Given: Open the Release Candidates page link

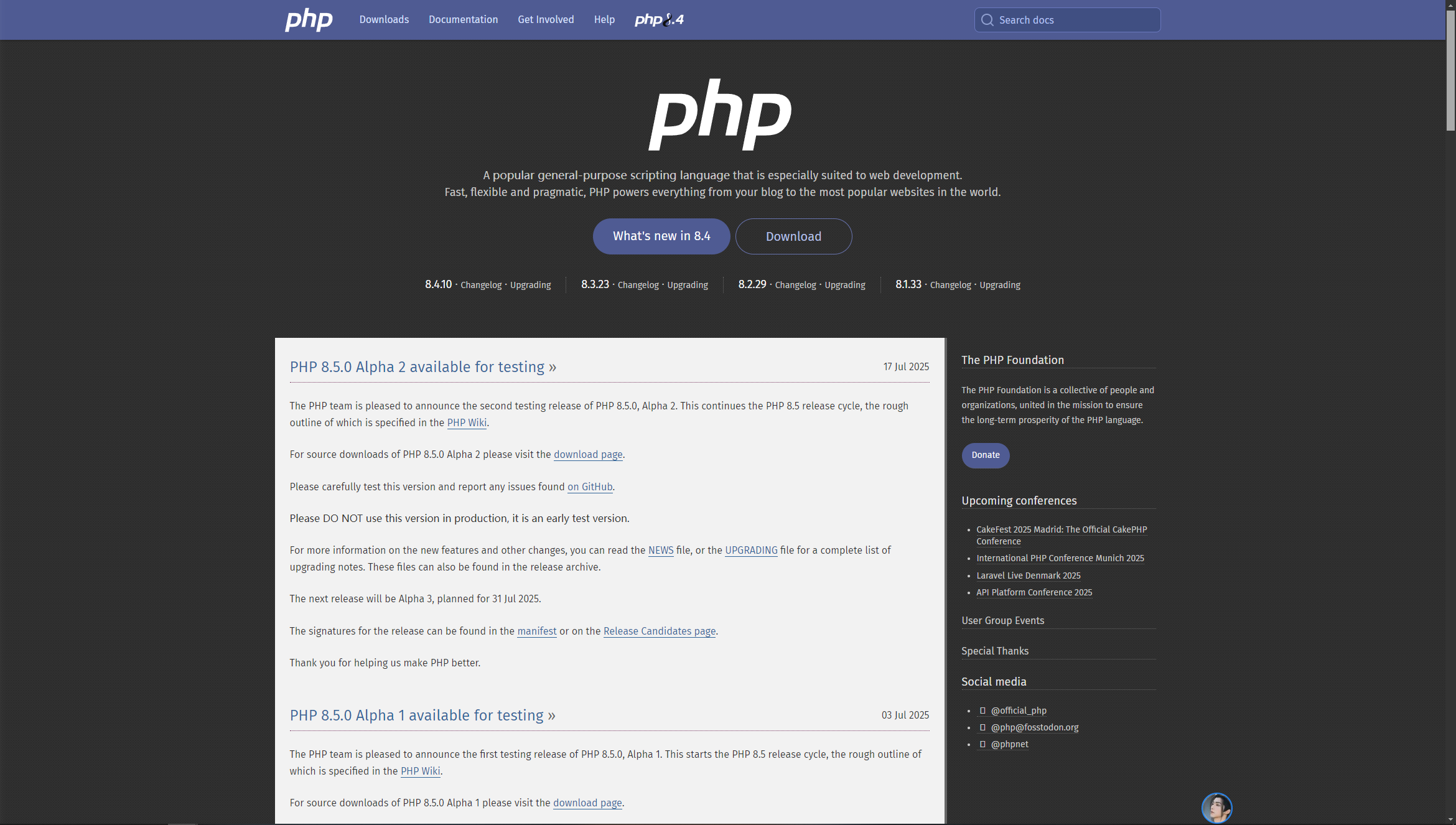Looking at the screenshot, I should 660,632.
